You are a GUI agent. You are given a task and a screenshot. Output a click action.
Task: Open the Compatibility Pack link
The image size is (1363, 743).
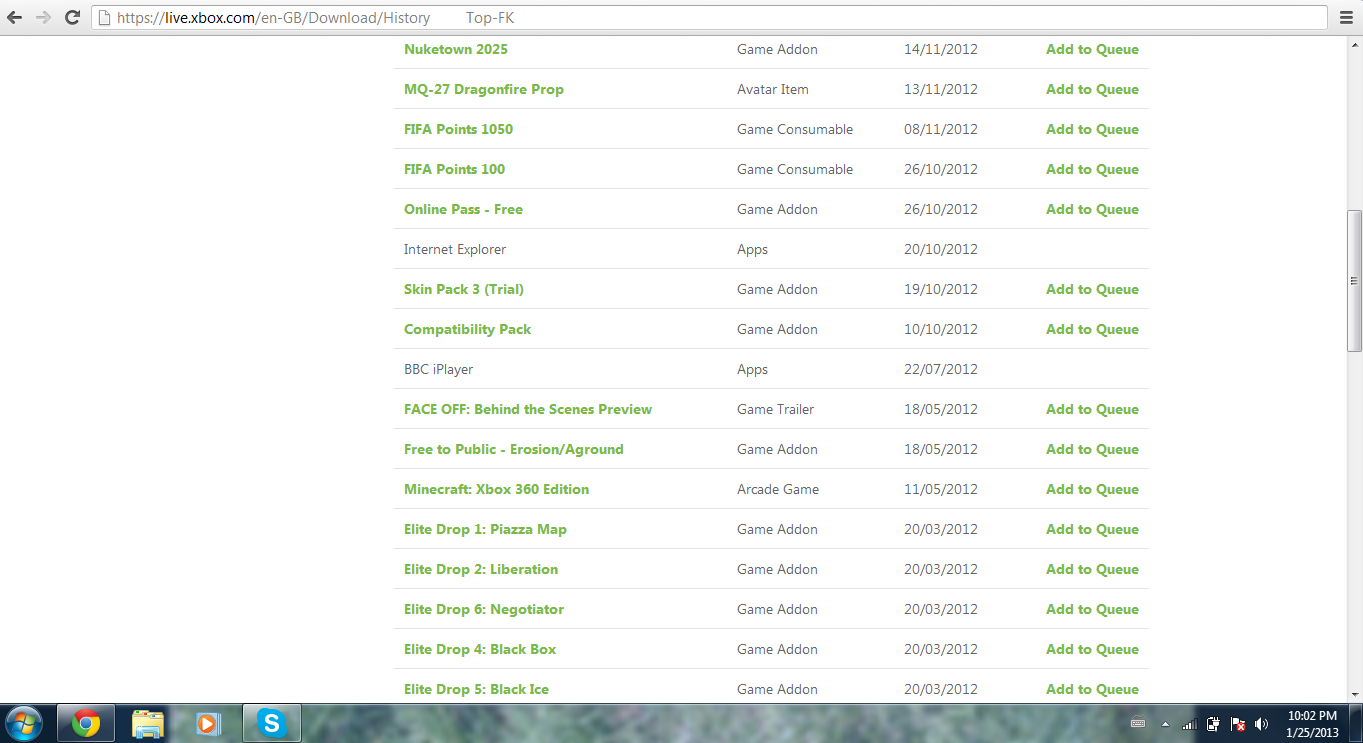coord(467,329)
